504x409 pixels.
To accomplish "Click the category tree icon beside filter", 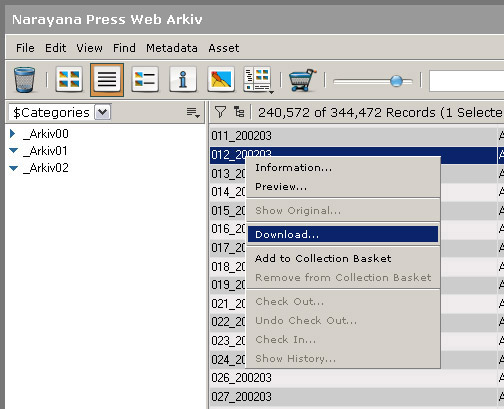I will (239, 112).
